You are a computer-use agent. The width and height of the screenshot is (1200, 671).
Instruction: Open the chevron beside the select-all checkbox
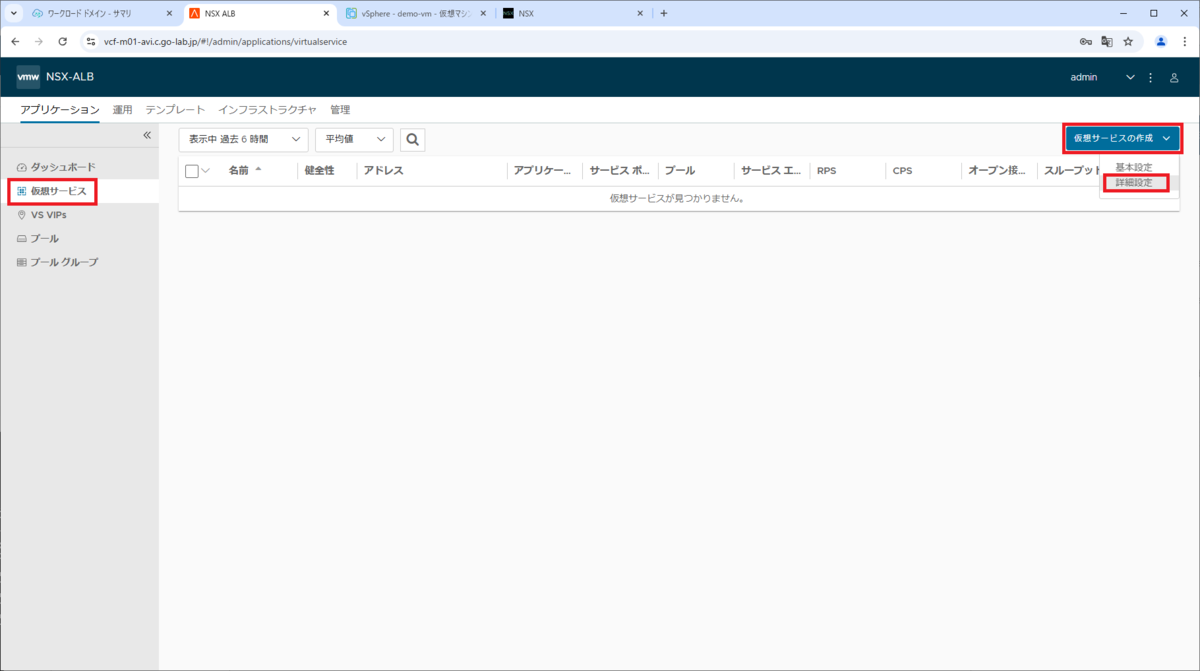(206, 171)
